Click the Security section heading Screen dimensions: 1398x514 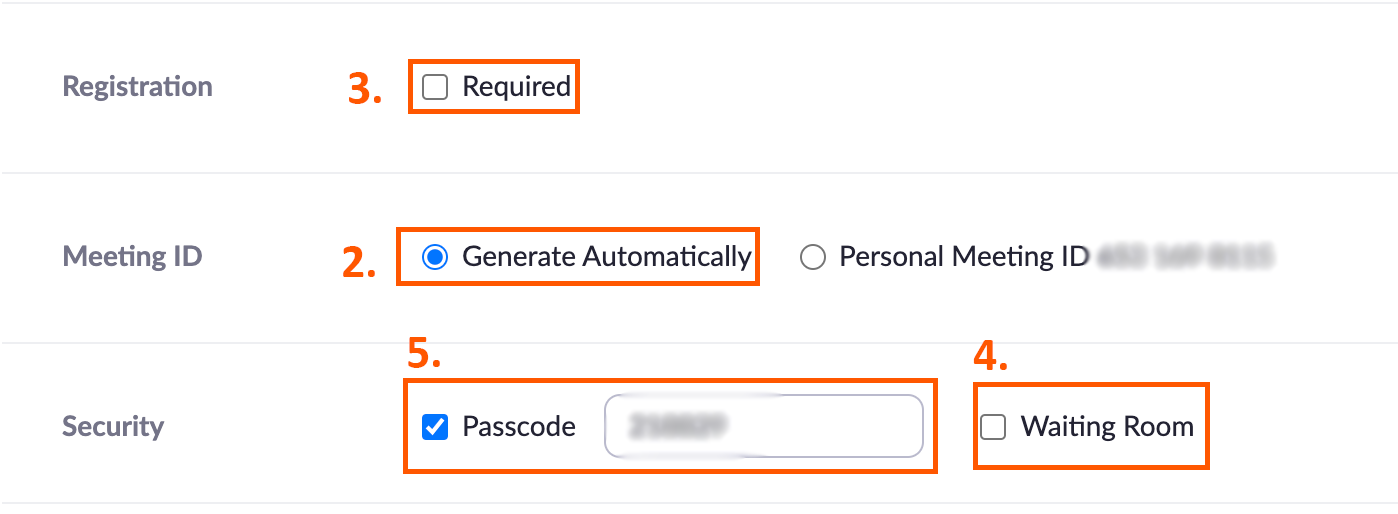pos(113,427)
